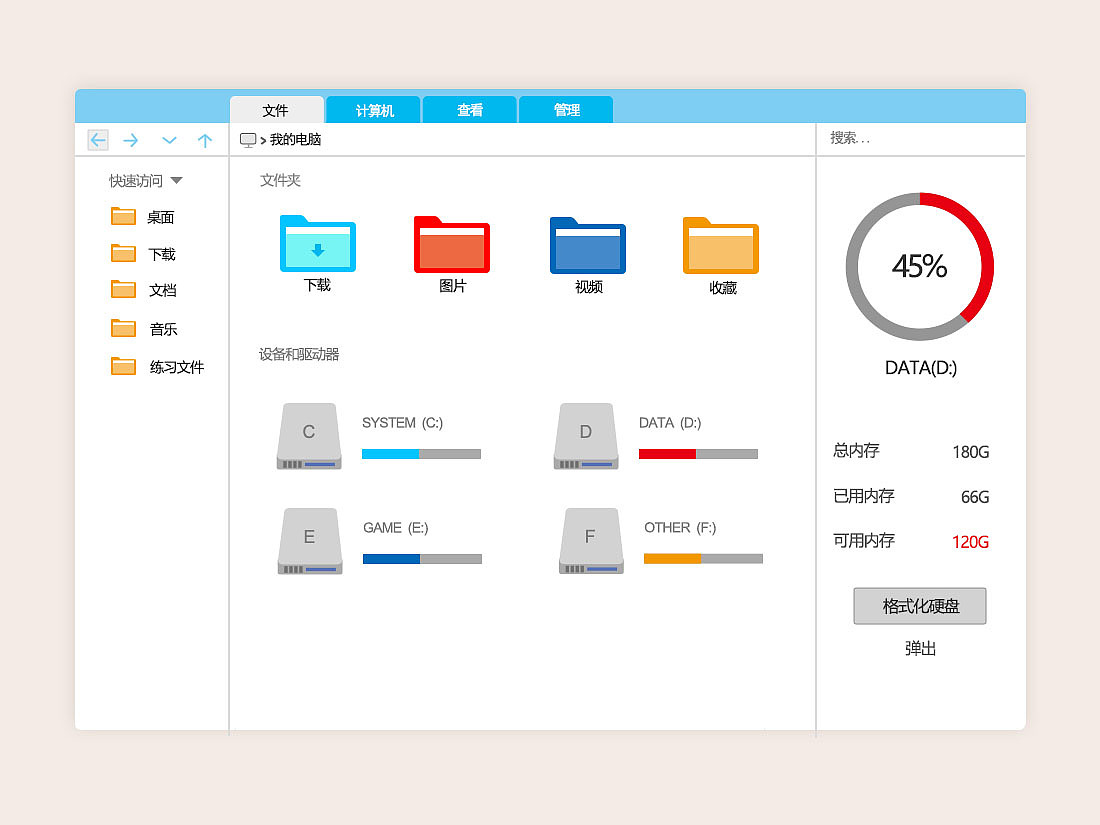Image resolution: width=1100 pixels, height=825 pixels.
Task: Click the 设备和驱动器 section heading
Action: click(299, 354)
